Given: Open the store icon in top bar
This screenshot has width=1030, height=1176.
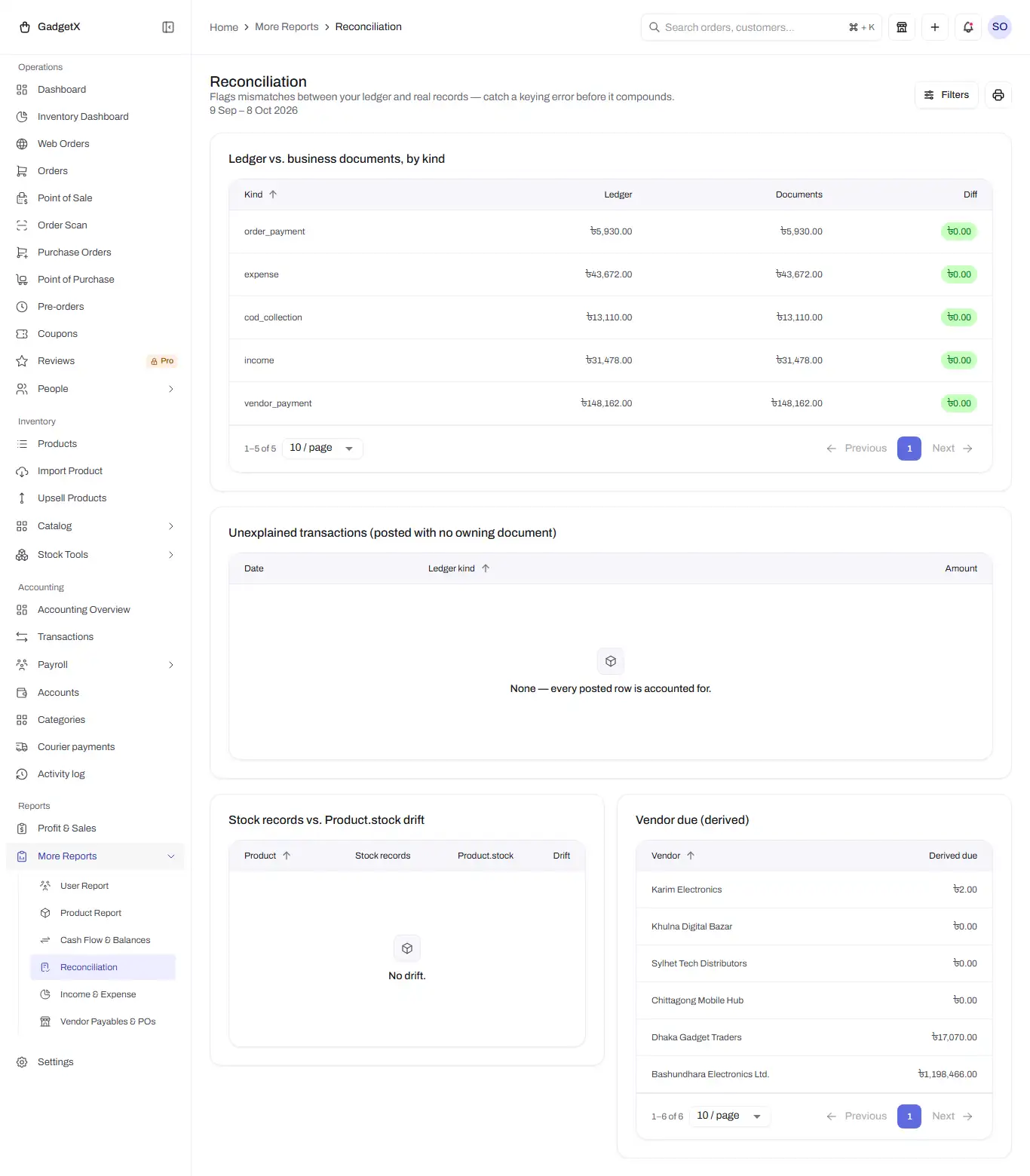Looking at the screenshot, I should 902,27.
